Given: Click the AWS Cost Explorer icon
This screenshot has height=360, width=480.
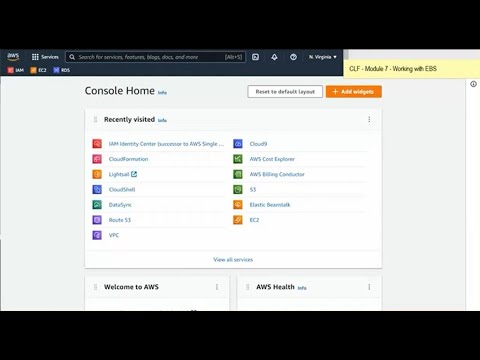Looking at the screenshot, I should (238, 159).
